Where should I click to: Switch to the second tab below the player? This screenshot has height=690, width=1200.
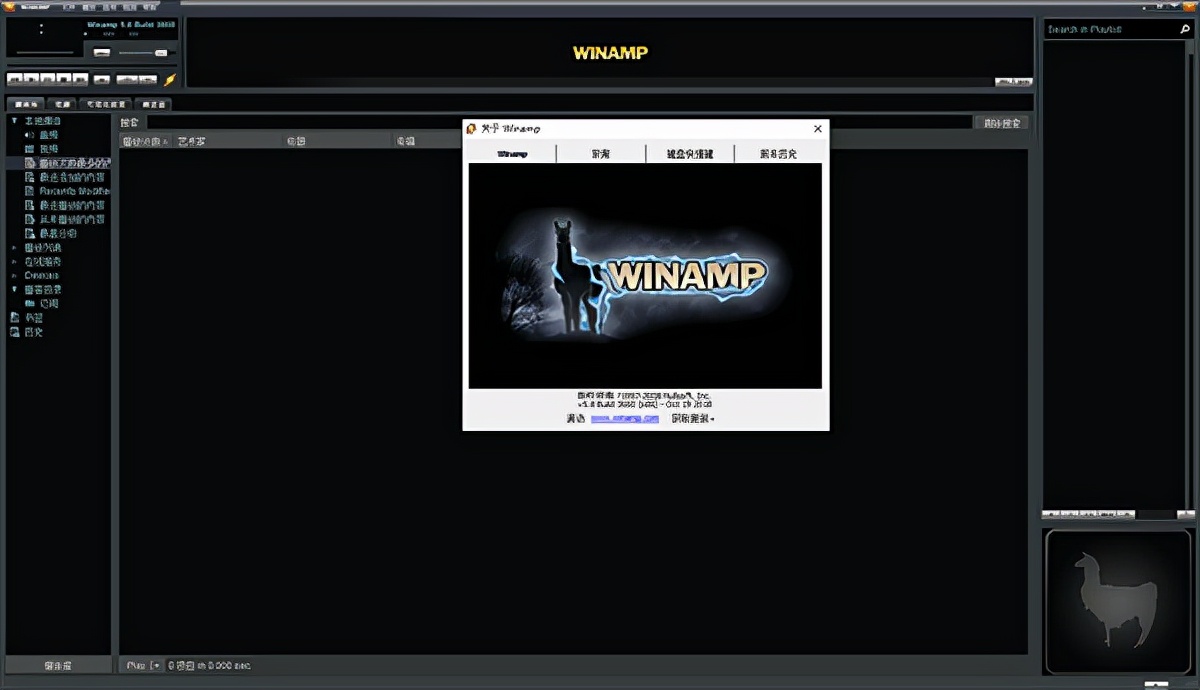pos(63,103)
